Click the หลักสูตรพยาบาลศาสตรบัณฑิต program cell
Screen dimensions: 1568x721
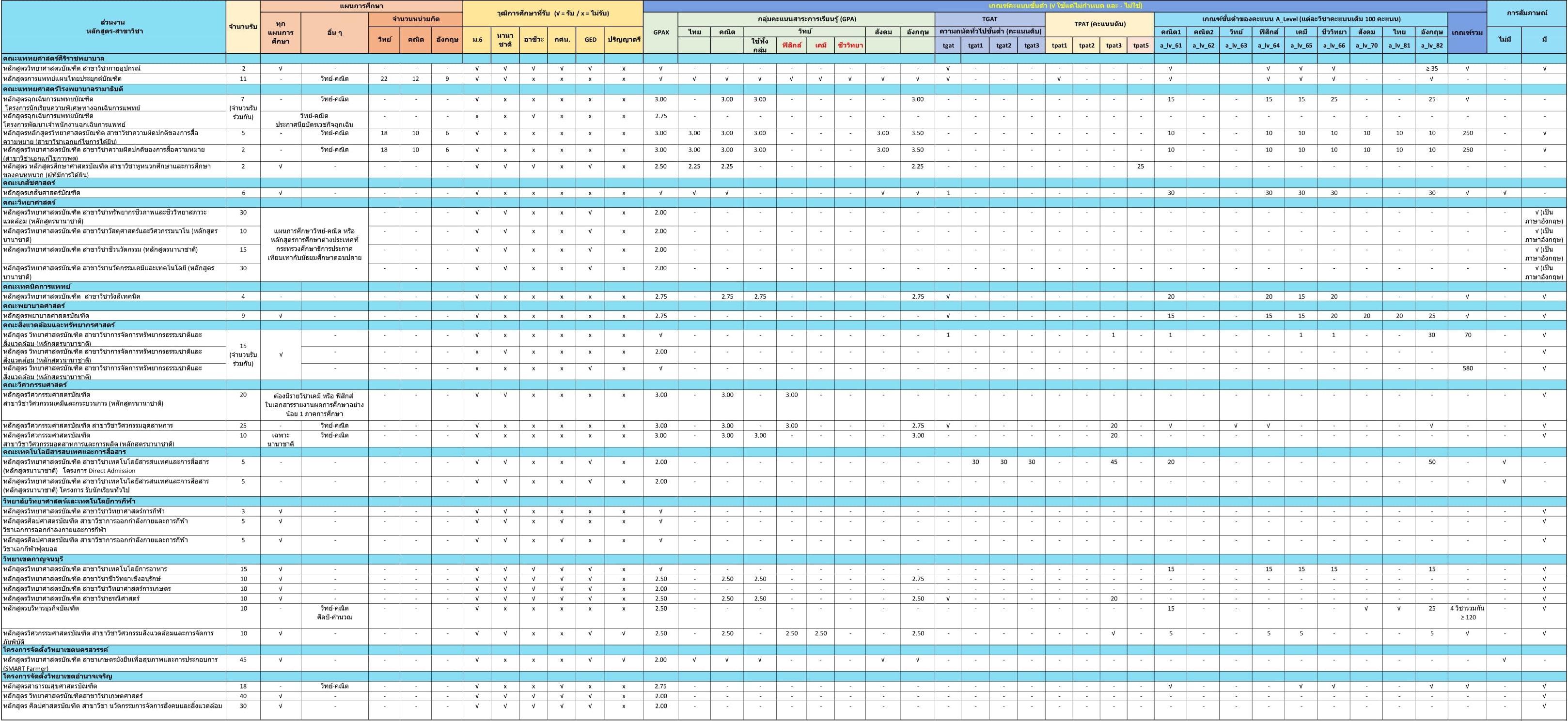46,316
